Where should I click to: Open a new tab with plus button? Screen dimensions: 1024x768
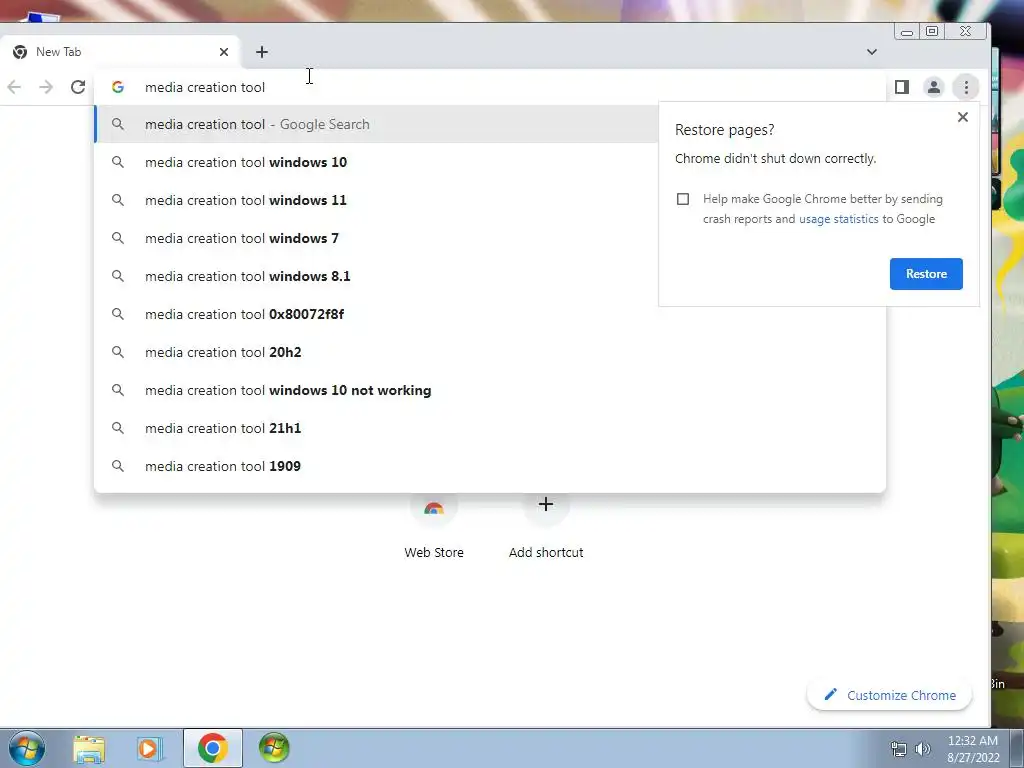pyautogui.click(x=262, y=52)
